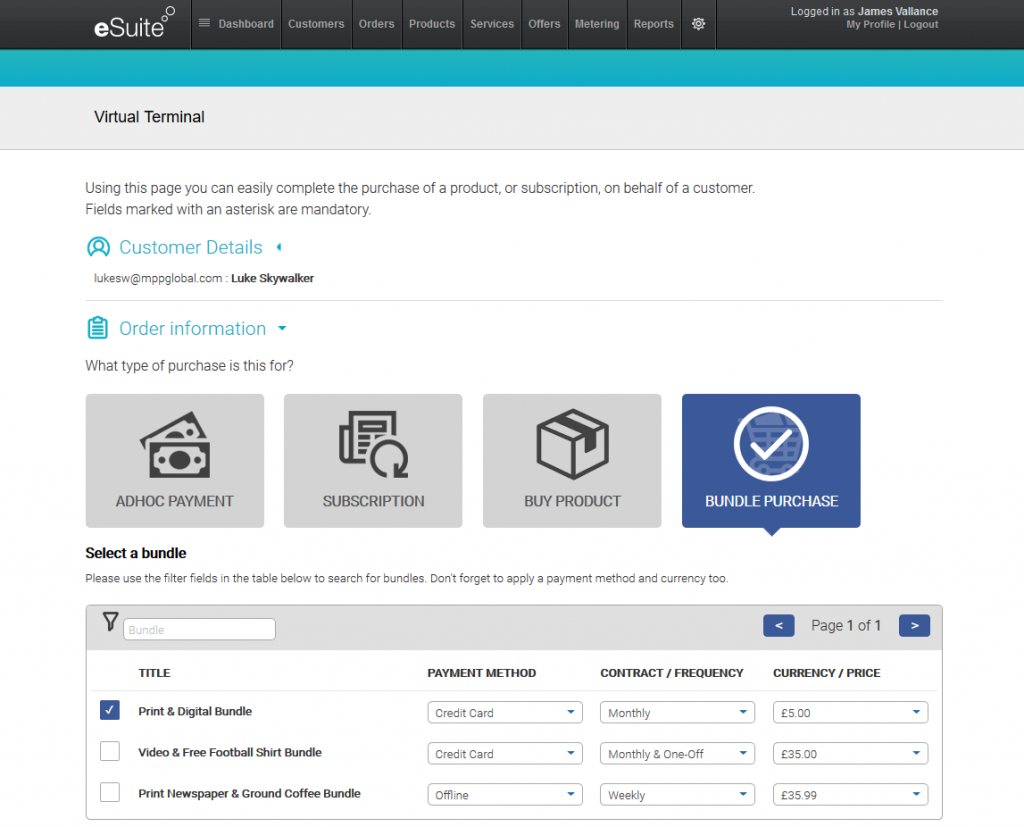
Task: Open the Customers menu
Action: 316,24
